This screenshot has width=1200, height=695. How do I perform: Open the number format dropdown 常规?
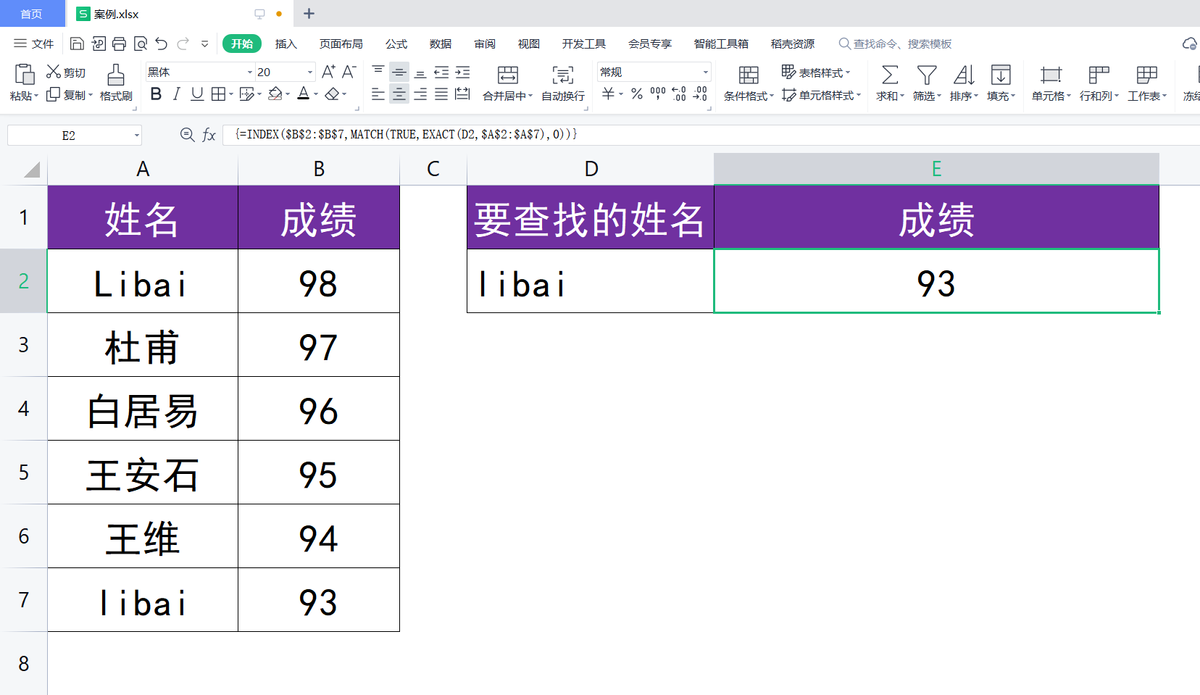coord(705,72)
